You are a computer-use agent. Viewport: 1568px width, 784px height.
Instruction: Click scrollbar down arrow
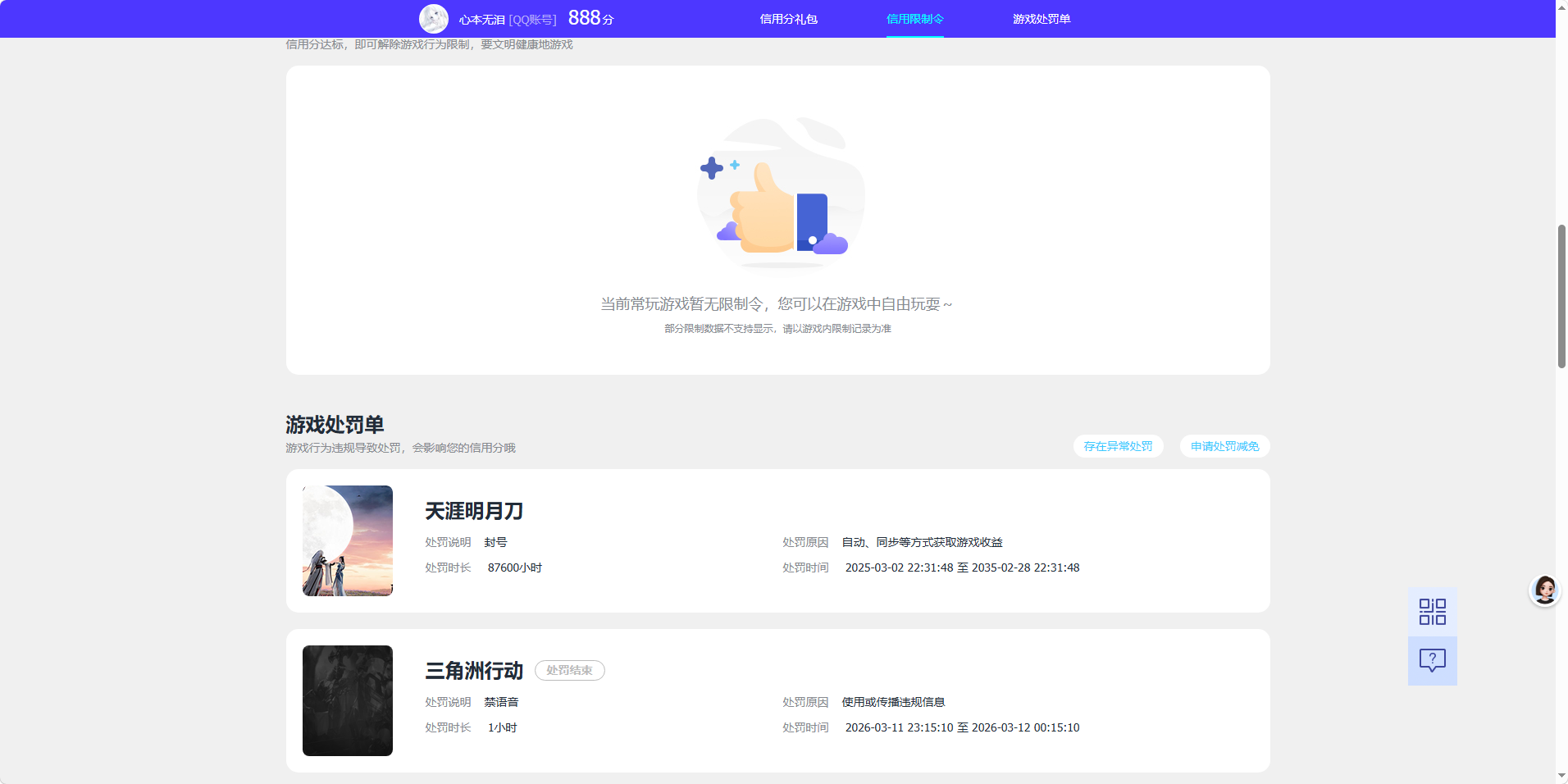pyautogui.click(x=1561, y=776)
